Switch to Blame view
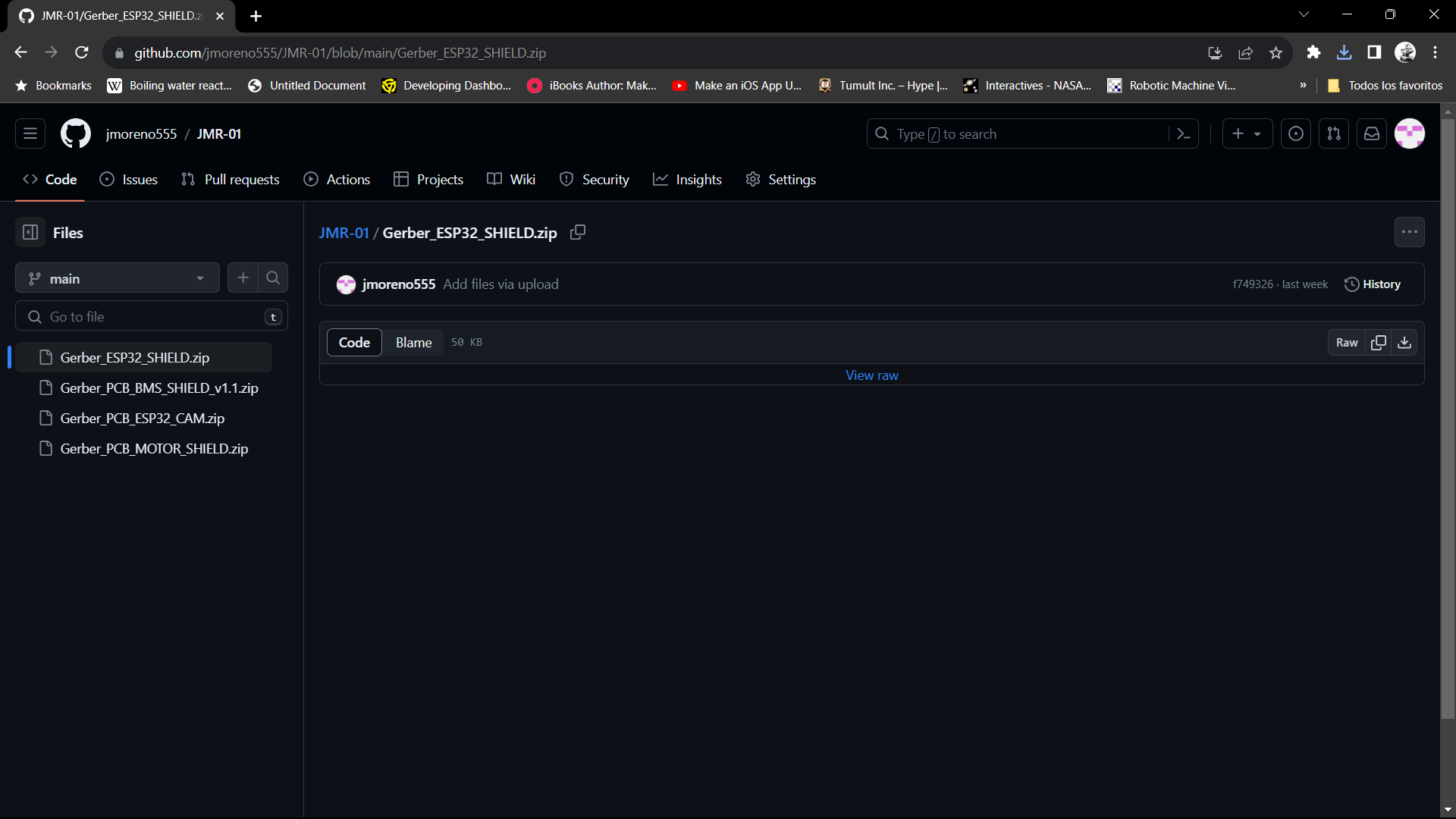 pyautogui.click(x=413, y=343)
